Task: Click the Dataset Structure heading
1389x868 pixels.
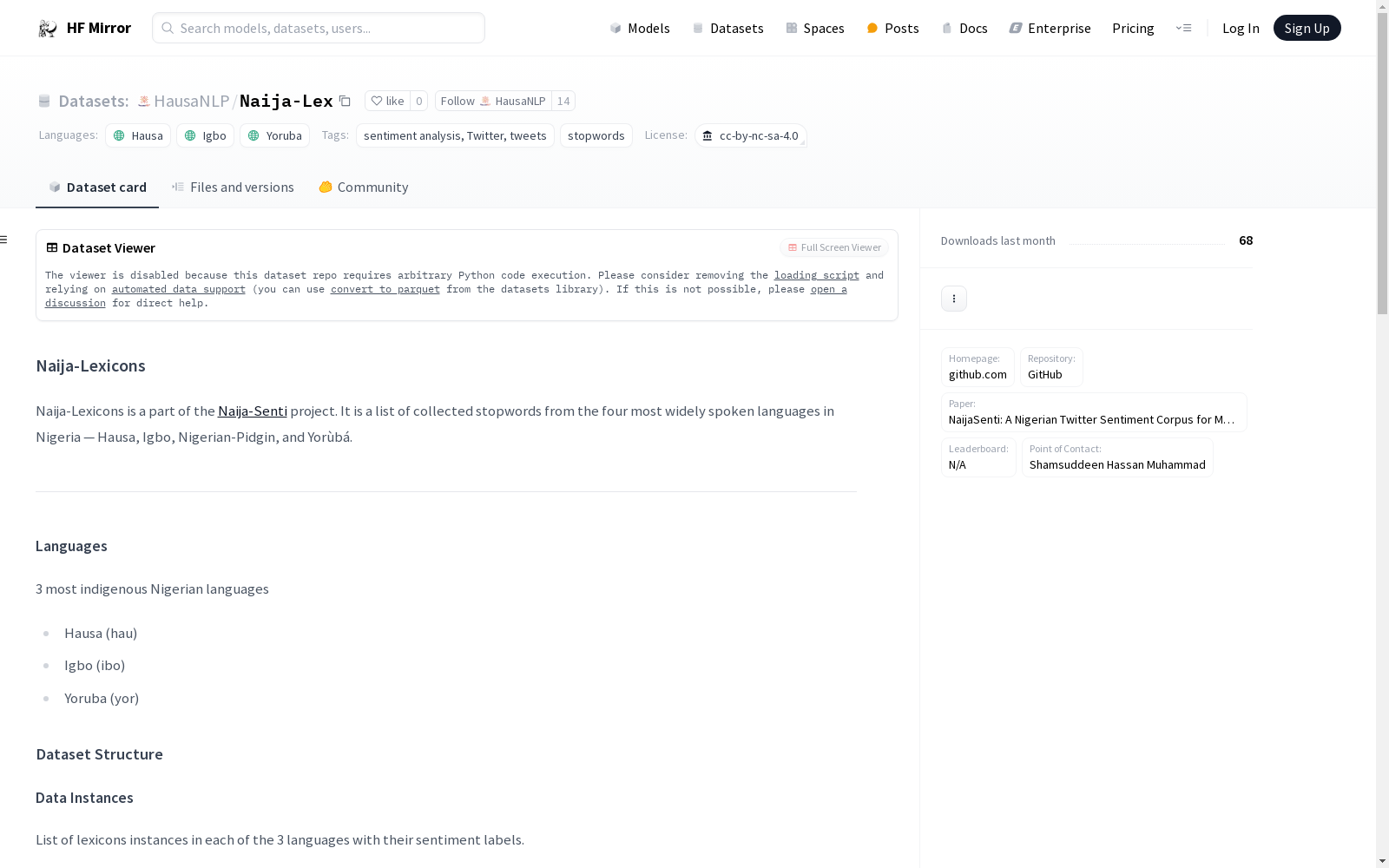Action: [99, 754]
